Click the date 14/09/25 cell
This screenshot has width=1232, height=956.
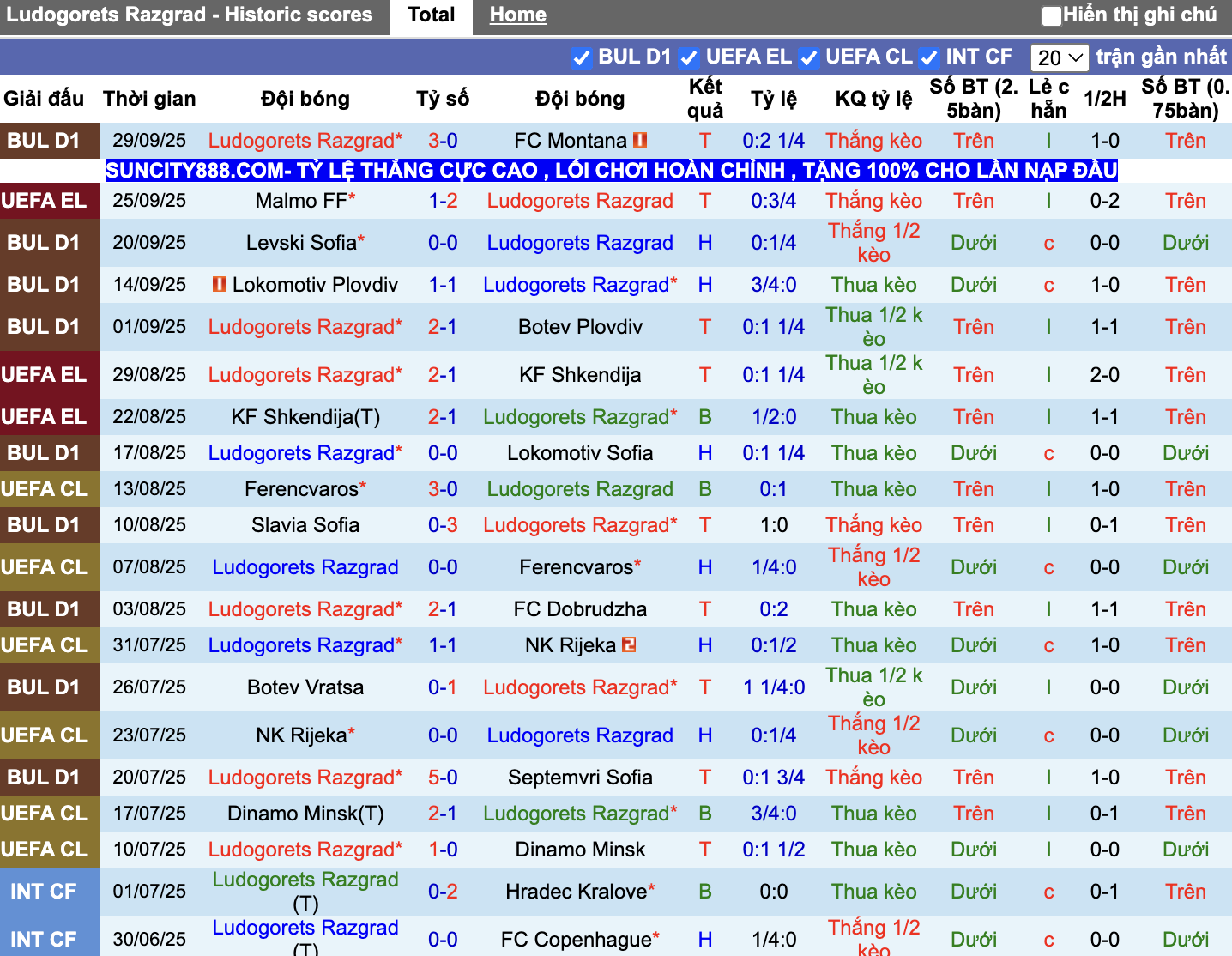coord(149,284)
